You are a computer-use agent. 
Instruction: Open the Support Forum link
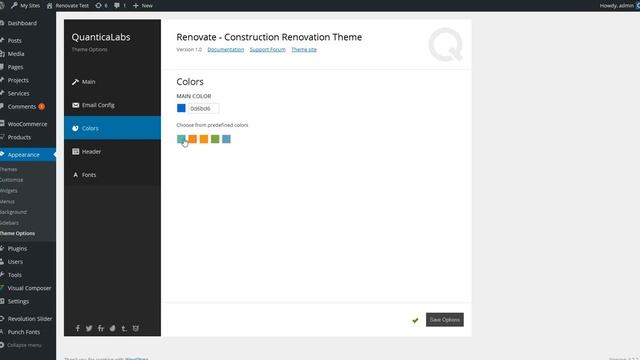point(268,49)
